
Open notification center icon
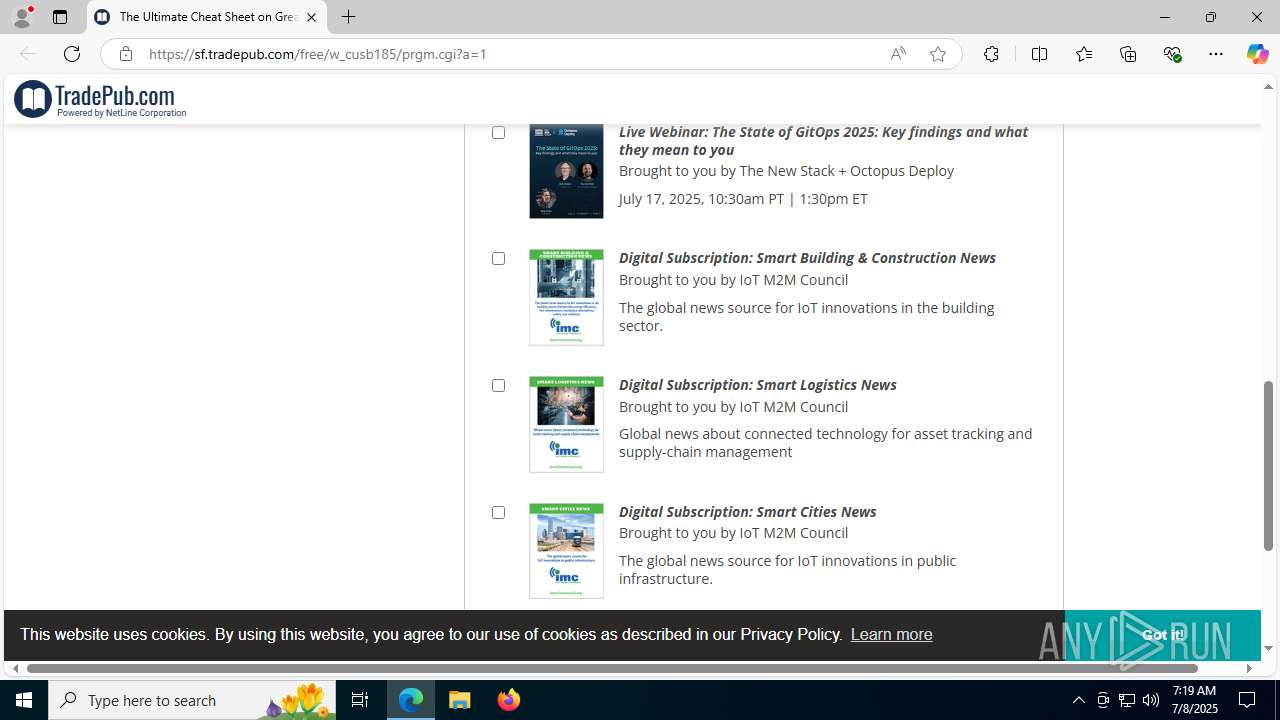click(x=1248, y=700)
